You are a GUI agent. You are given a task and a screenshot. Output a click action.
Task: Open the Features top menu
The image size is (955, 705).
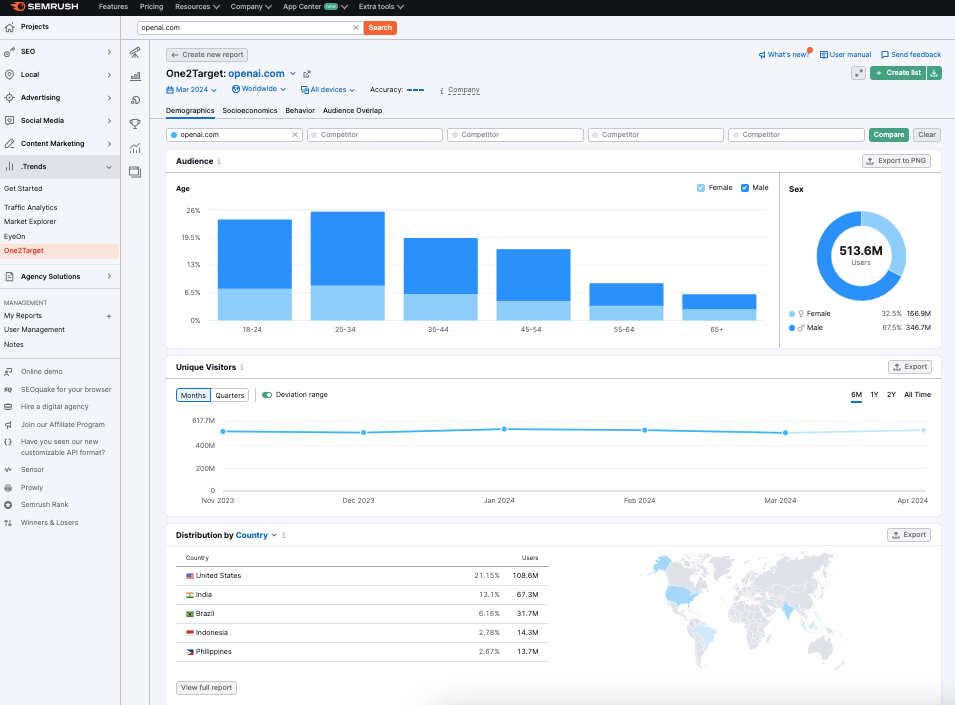(113, 7)
